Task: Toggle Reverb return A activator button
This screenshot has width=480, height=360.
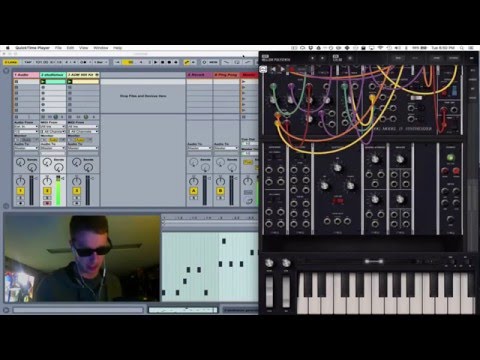Action: point(194,191)
